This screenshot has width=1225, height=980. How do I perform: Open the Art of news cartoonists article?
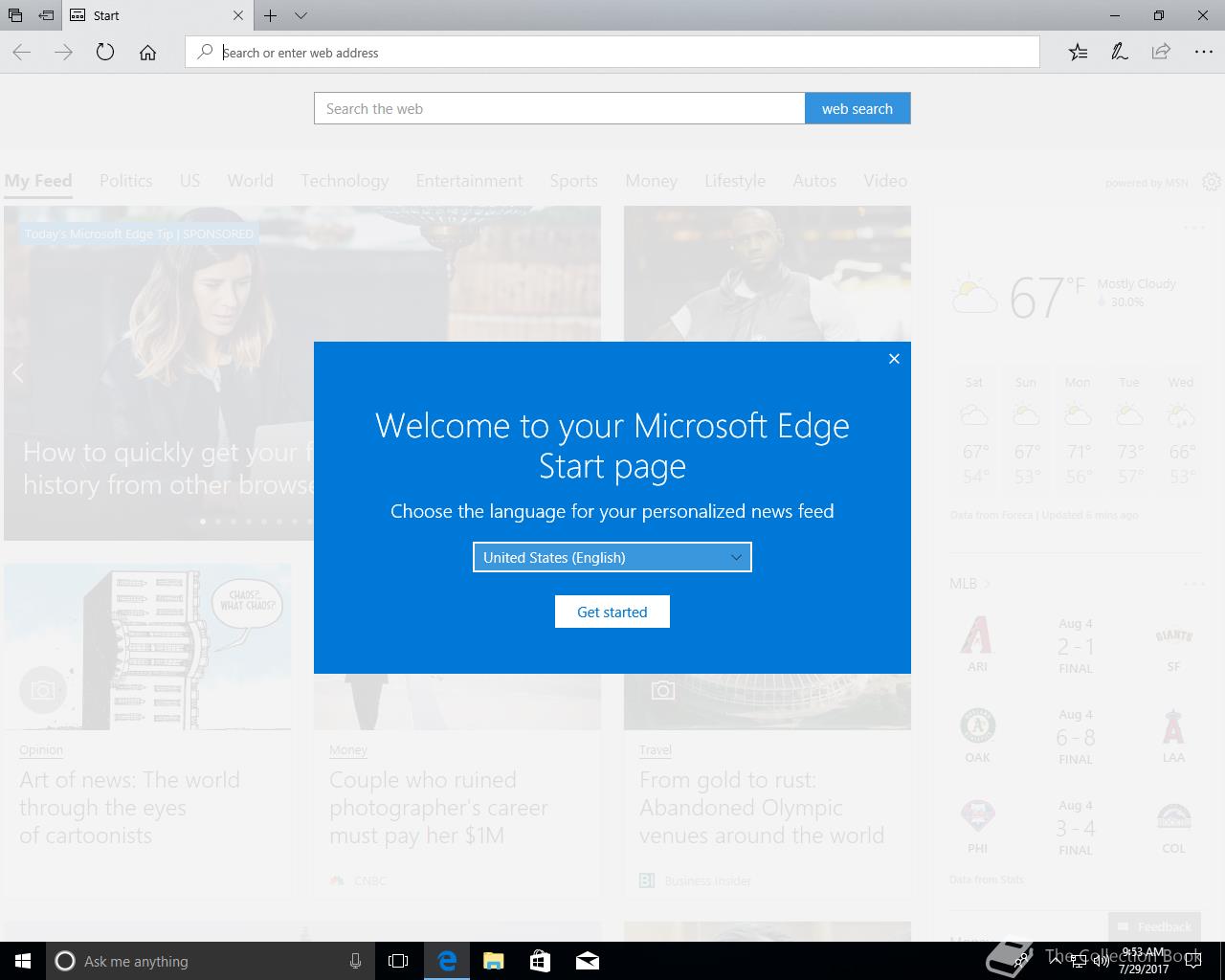coord(130,807)
